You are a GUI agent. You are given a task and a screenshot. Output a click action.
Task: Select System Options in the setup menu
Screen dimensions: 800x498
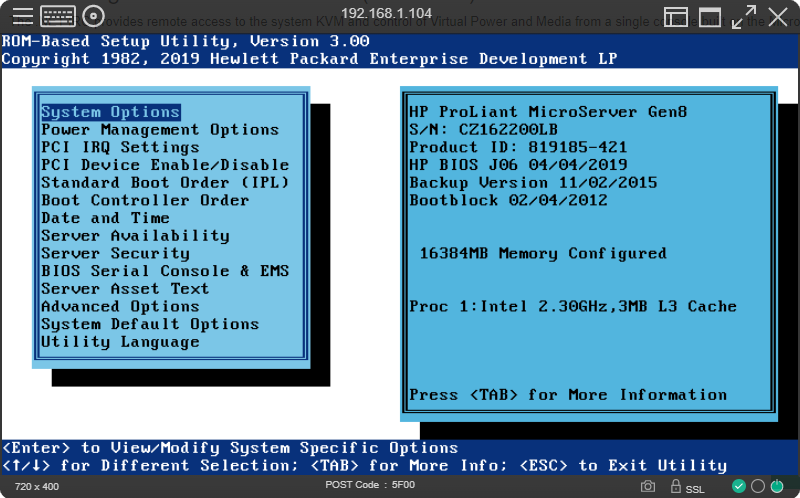111,112
